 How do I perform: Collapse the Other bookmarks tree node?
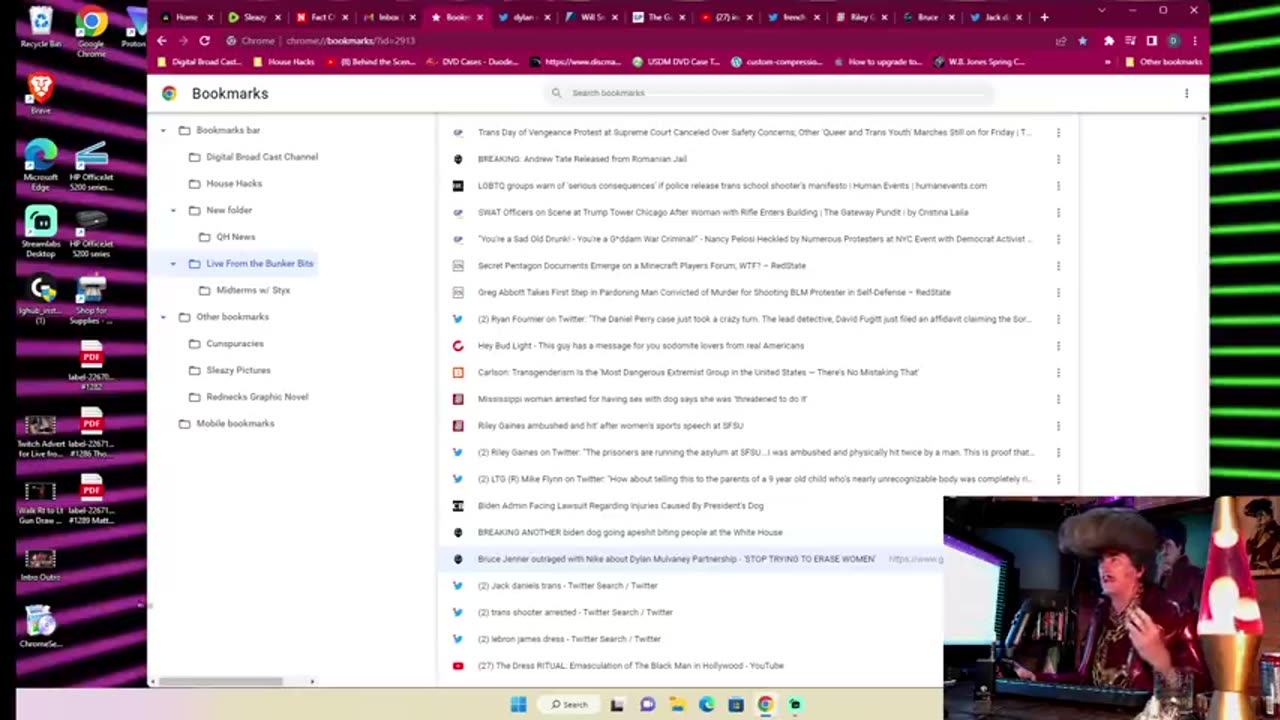click(x=164, y=317)
